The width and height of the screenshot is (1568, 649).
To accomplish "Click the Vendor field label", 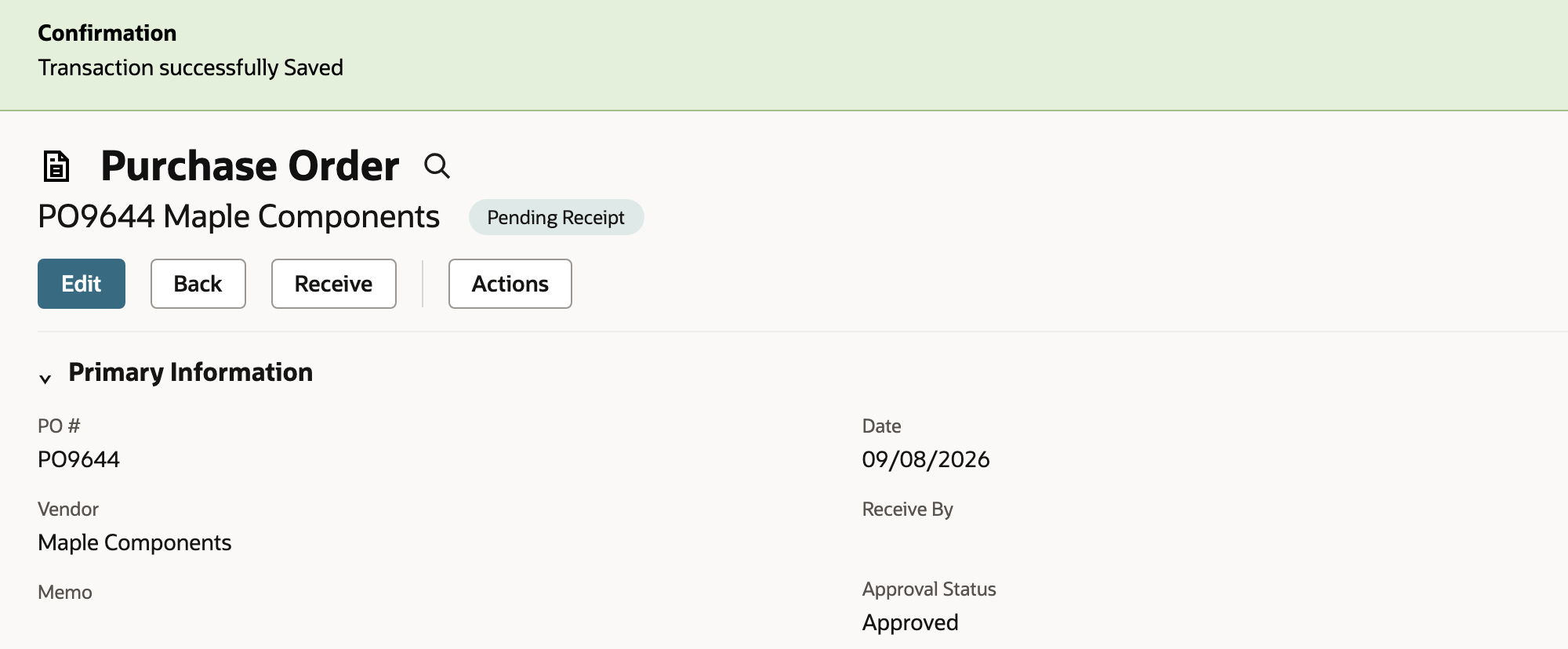I will [x=68, y=509].
